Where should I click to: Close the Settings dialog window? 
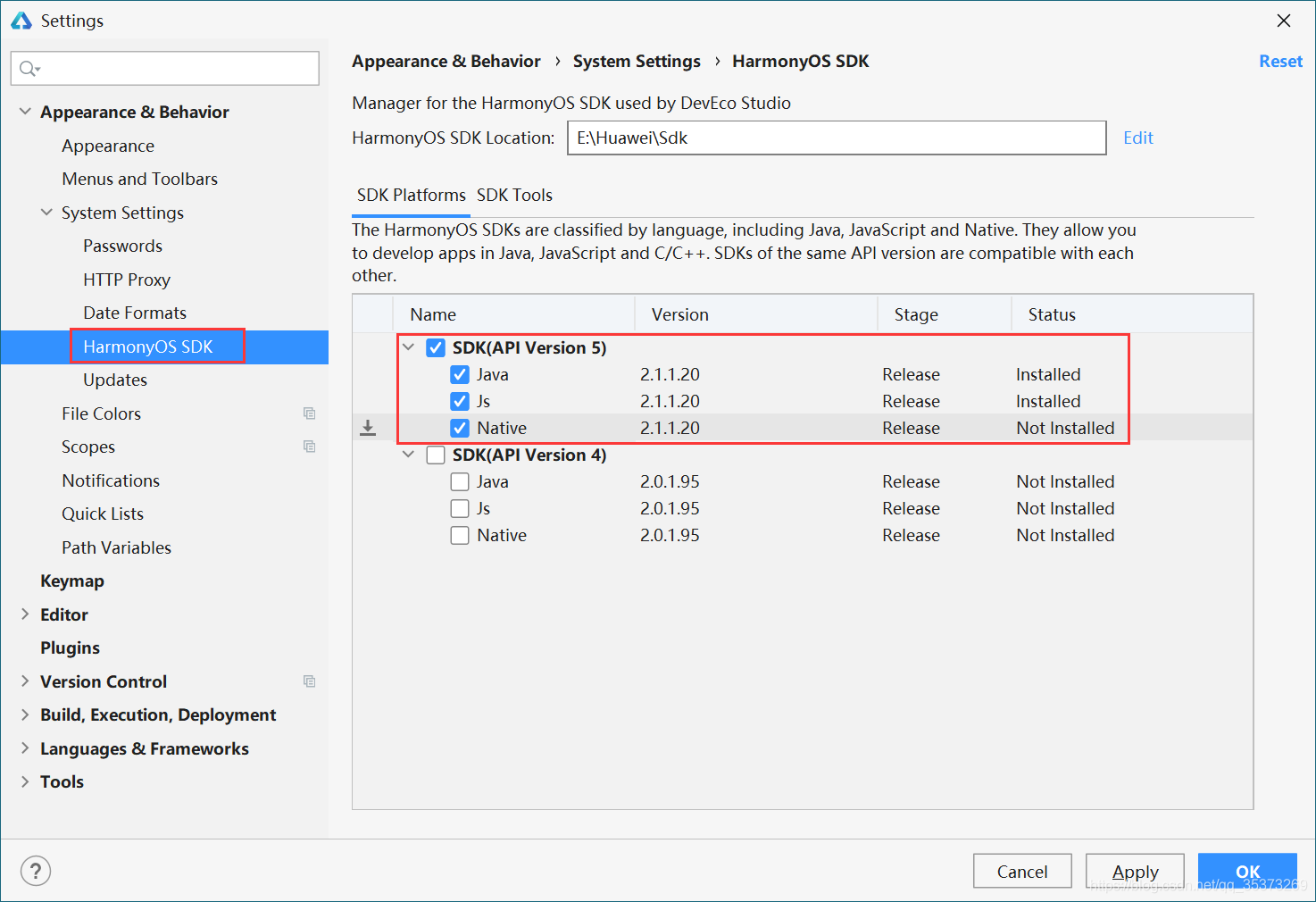pos(1284,21)
